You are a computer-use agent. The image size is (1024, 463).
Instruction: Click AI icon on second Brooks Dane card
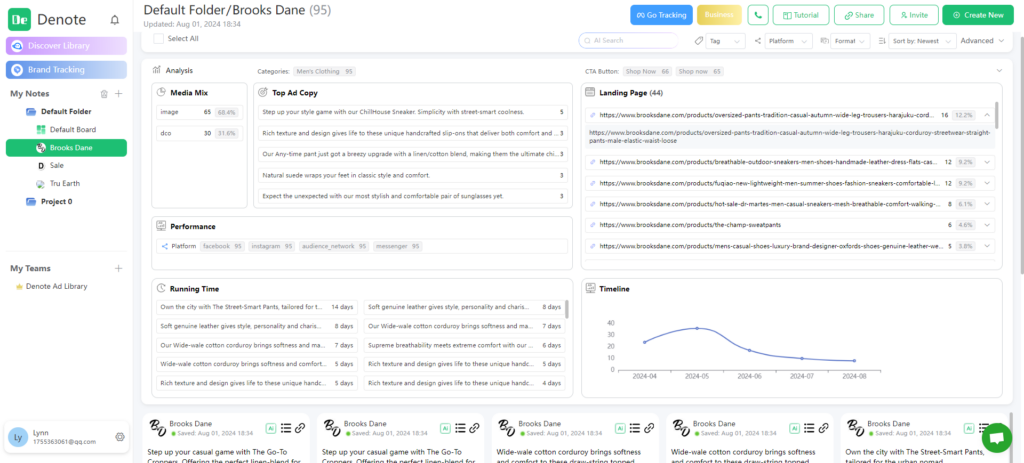click(x=445, y=428)
